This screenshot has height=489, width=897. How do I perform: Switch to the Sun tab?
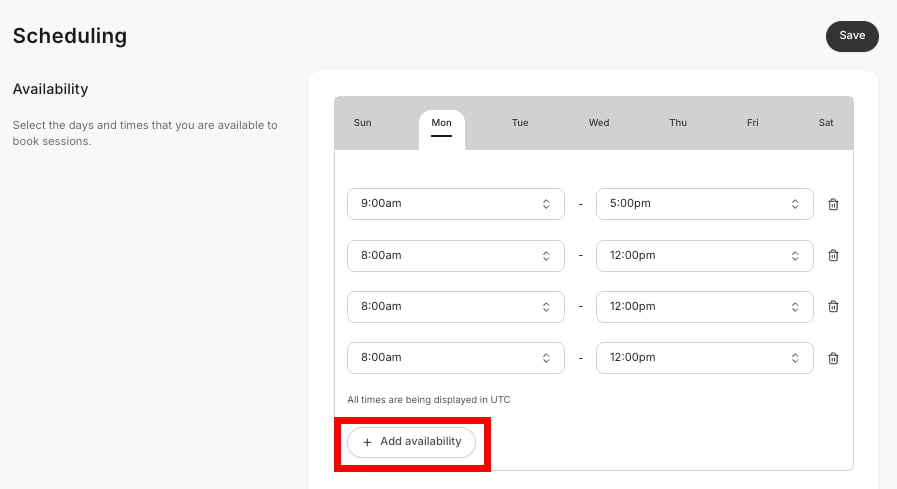point(362,123)
